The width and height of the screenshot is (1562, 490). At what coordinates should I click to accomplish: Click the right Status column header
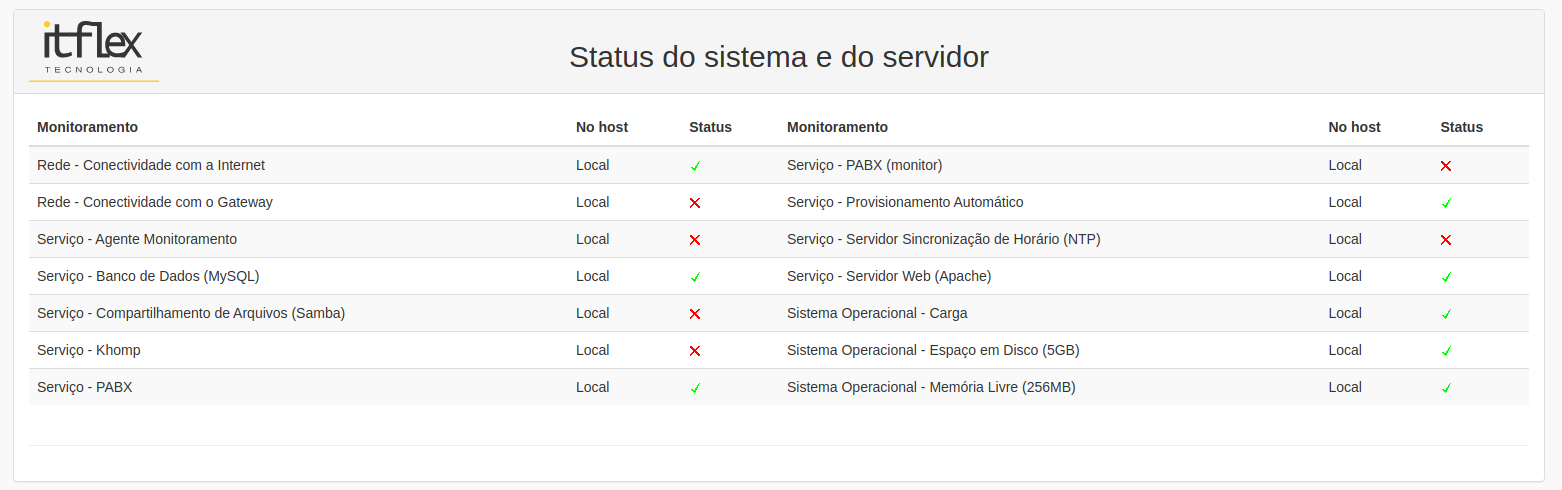point(1461,127)
